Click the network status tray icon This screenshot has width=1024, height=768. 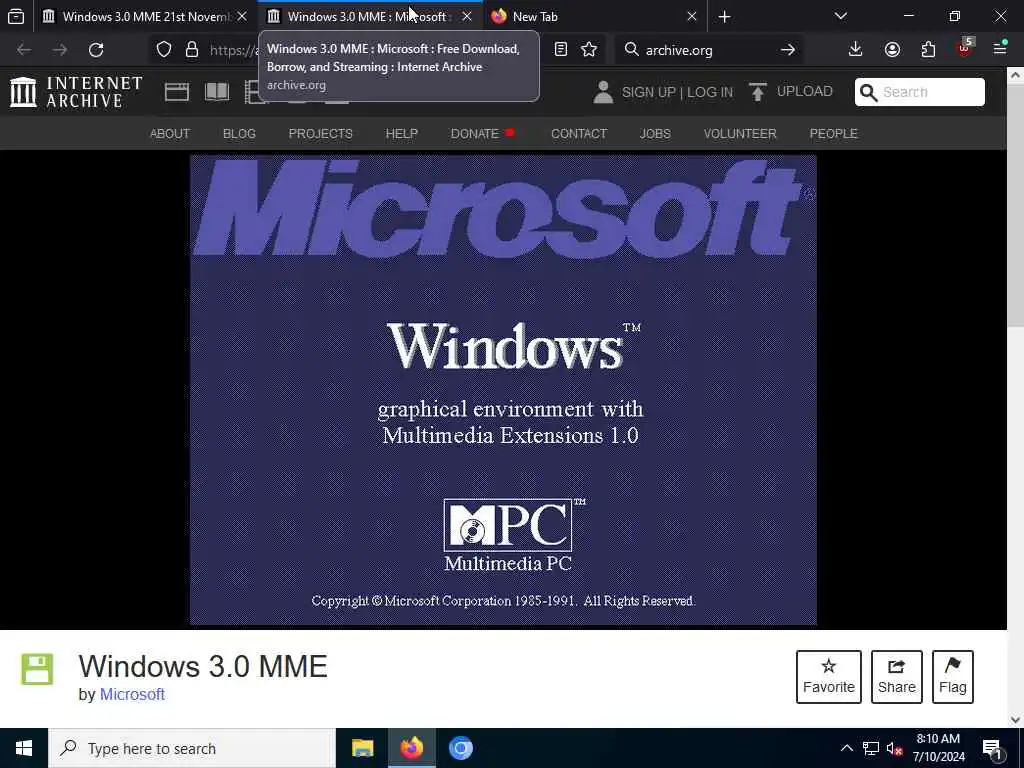[871, 748]
